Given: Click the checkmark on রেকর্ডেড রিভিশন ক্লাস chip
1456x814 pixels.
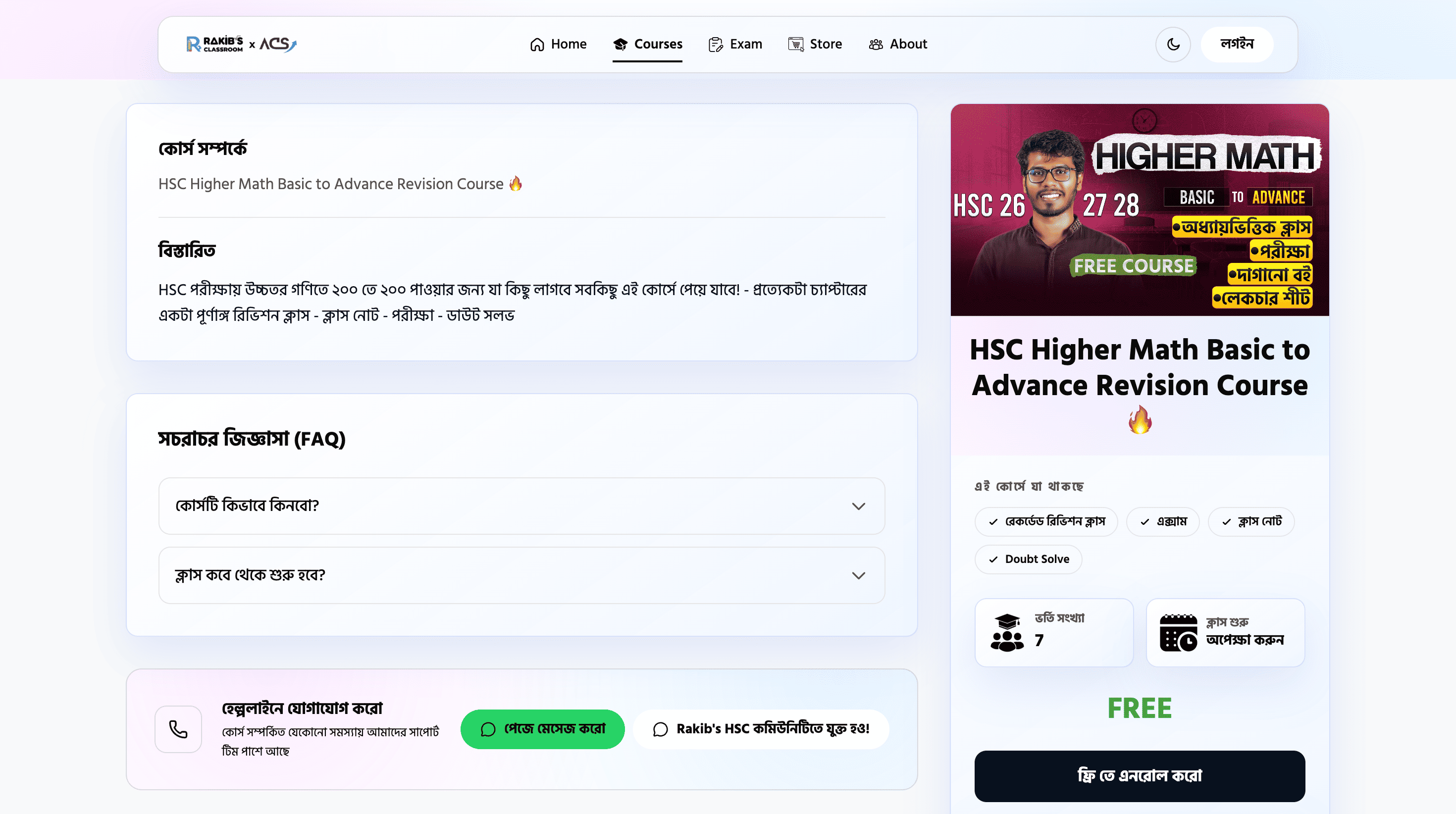Looking at the screenshot, I should point(993,522).
